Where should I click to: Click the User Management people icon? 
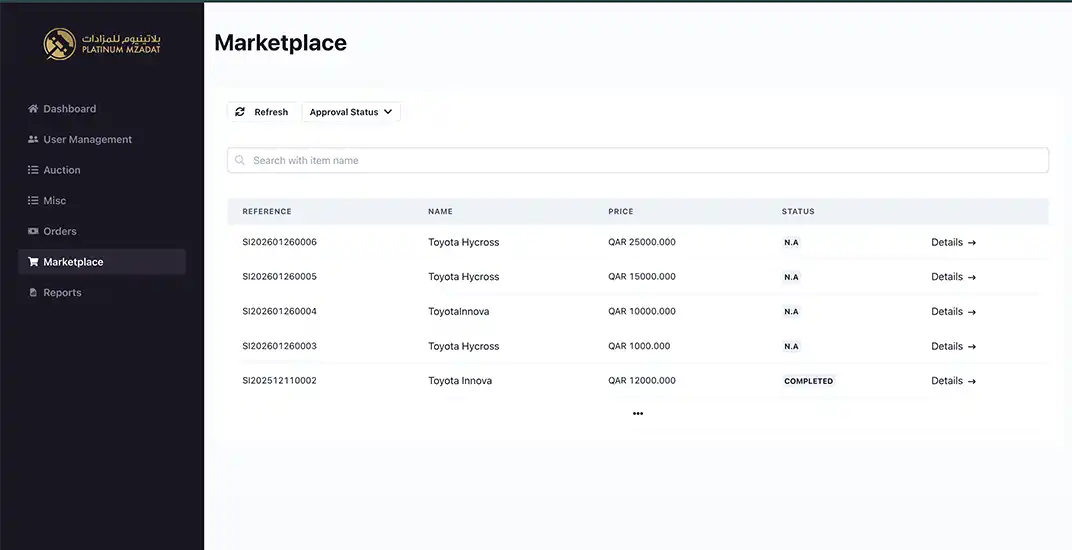pyautogui.click(x=33, y=140)
